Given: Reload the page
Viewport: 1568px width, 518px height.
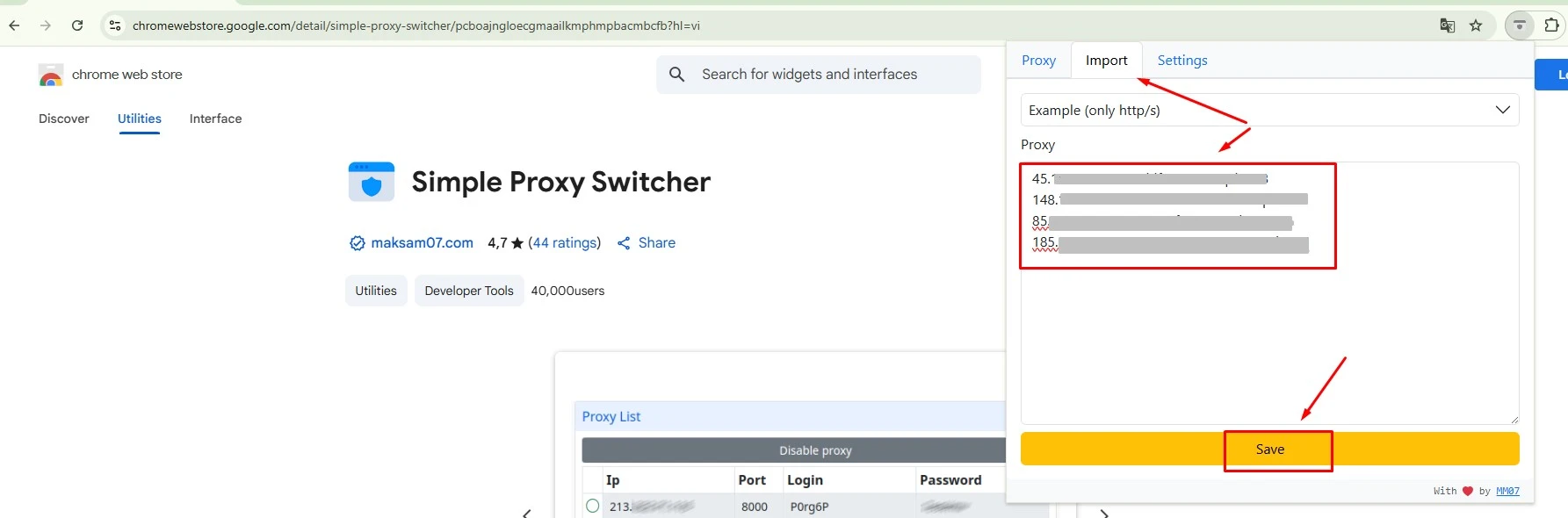Looking at the screenshot, I should click(77, 25).
